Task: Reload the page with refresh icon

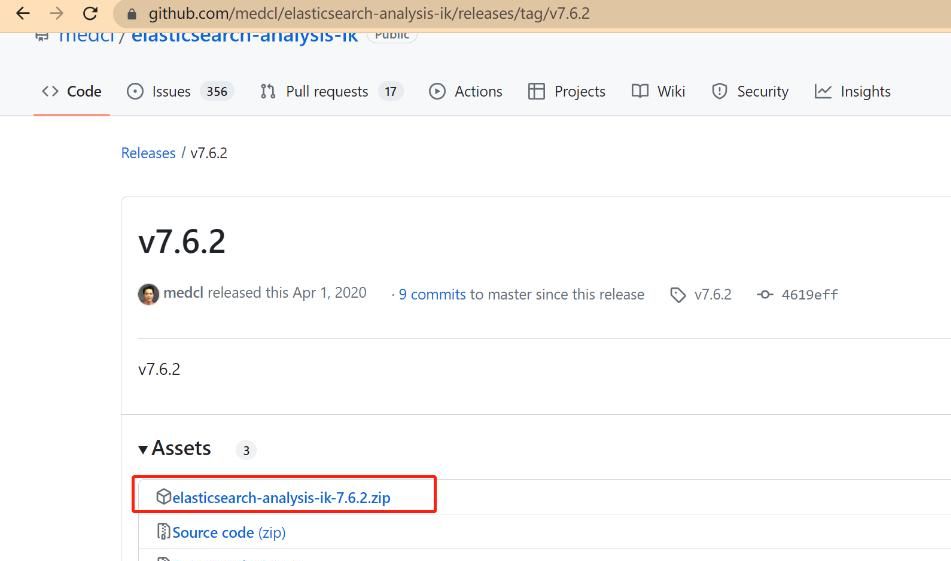Action: pyautogui.click(x=90, y=13)
